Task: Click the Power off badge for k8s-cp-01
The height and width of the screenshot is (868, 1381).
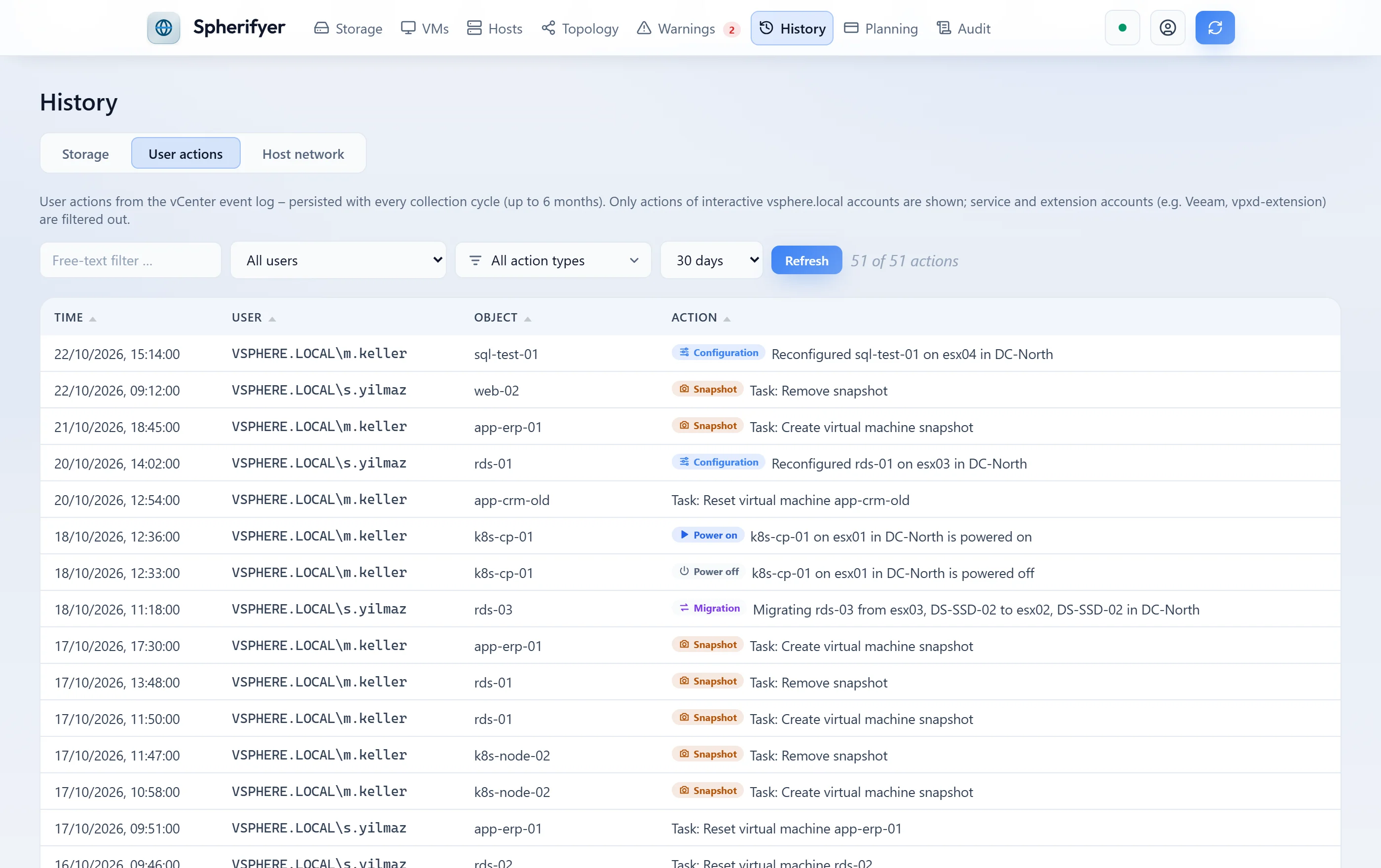Action: pyautogui.click(x=708, y=572)
